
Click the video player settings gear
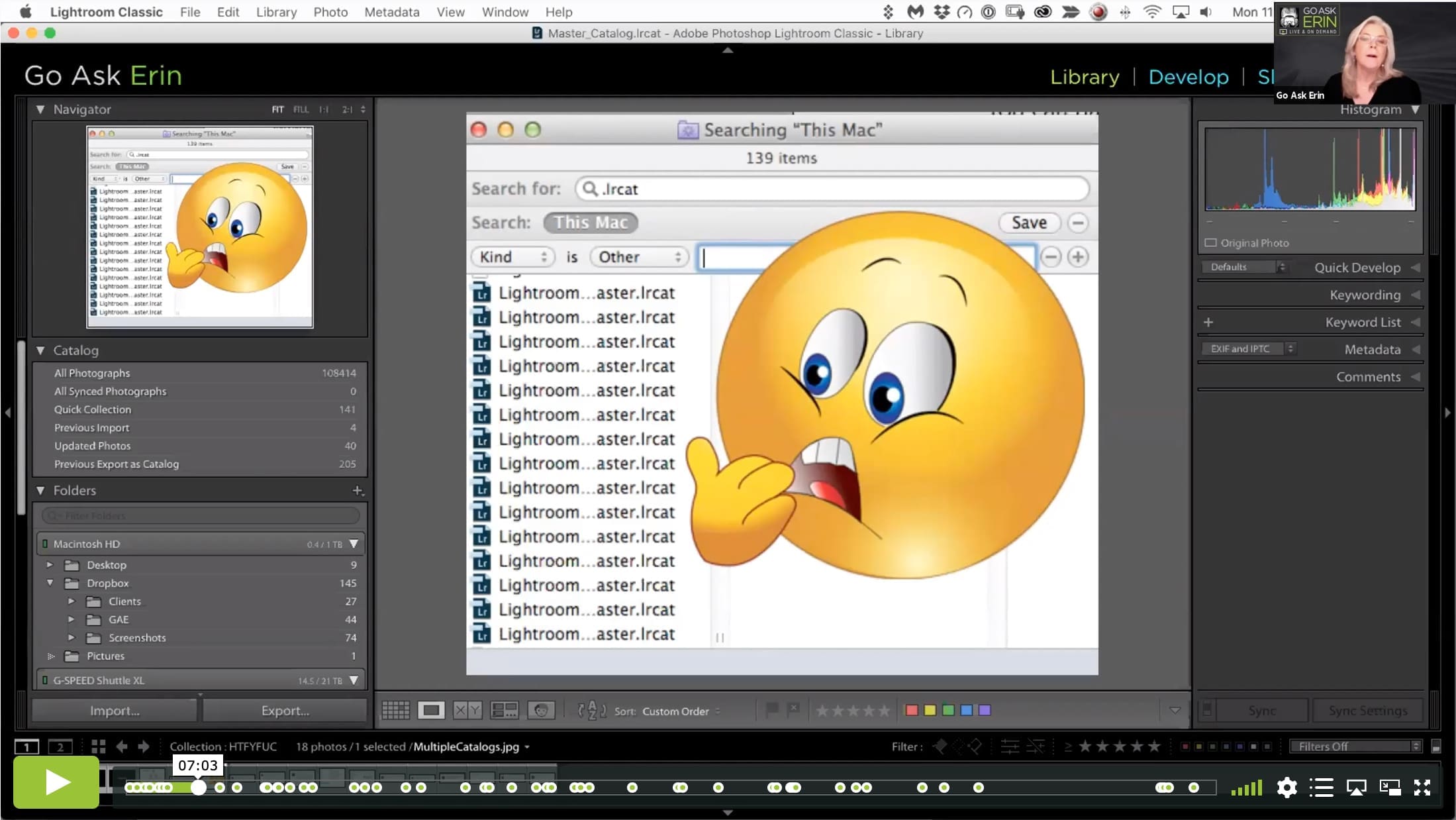[x=1286, y=788]
